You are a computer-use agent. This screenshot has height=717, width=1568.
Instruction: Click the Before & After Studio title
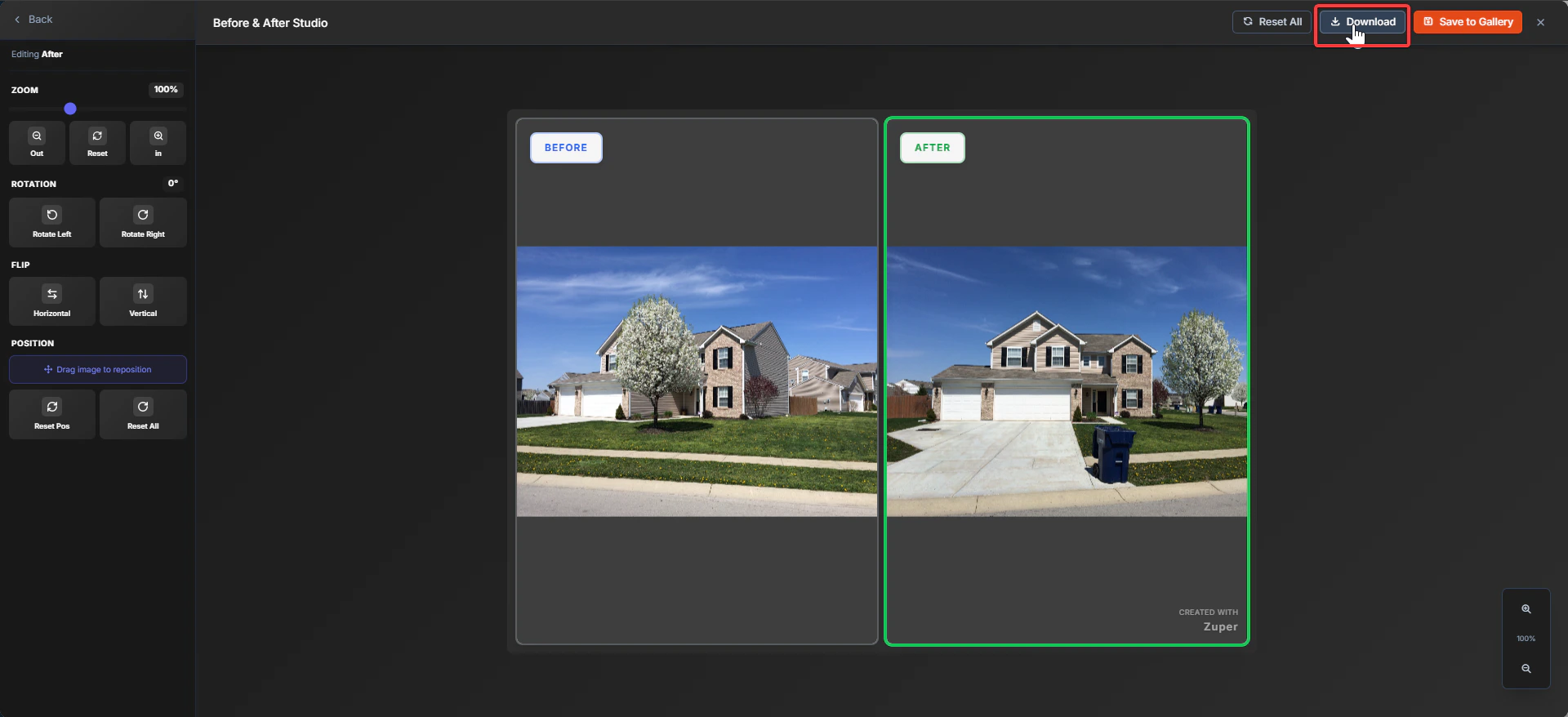coord(270,23)
